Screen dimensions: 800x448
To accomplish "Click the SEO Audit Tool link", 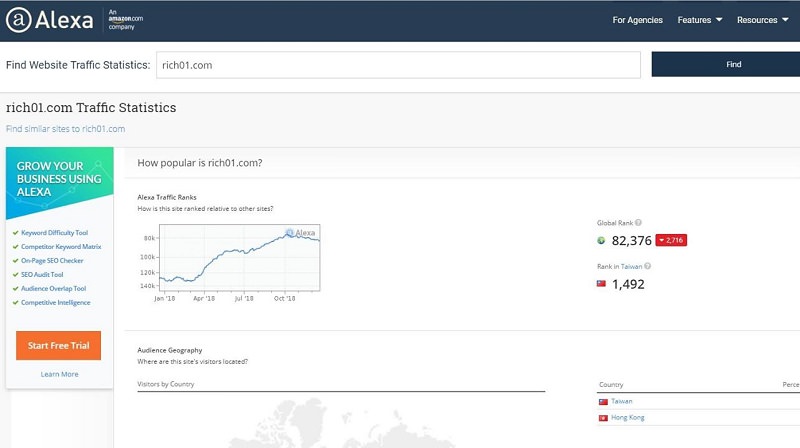I will (x=42, y=275).
